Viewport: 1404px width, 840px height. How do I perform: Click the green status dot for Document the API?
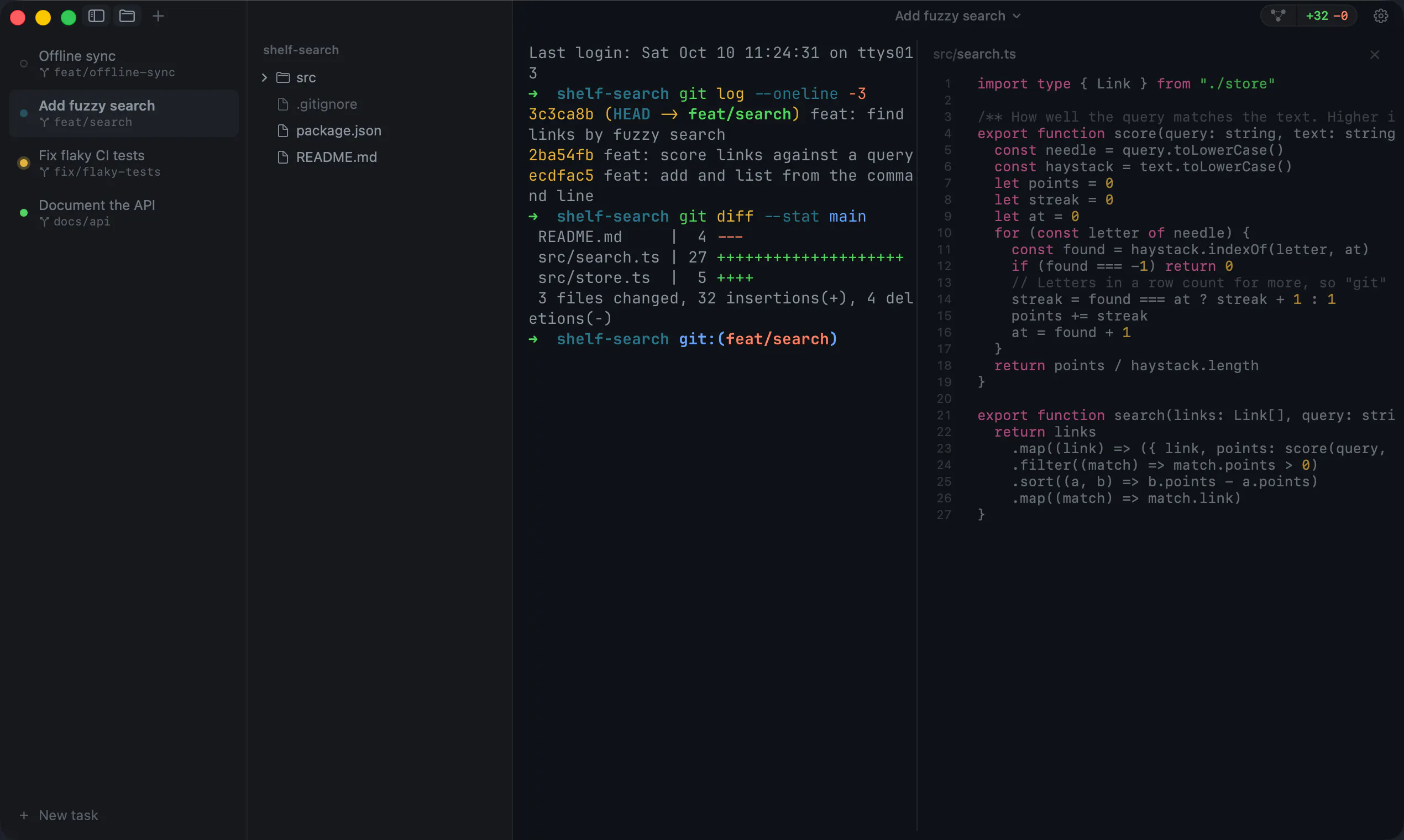pyautogui.click(x=24, y=213)
